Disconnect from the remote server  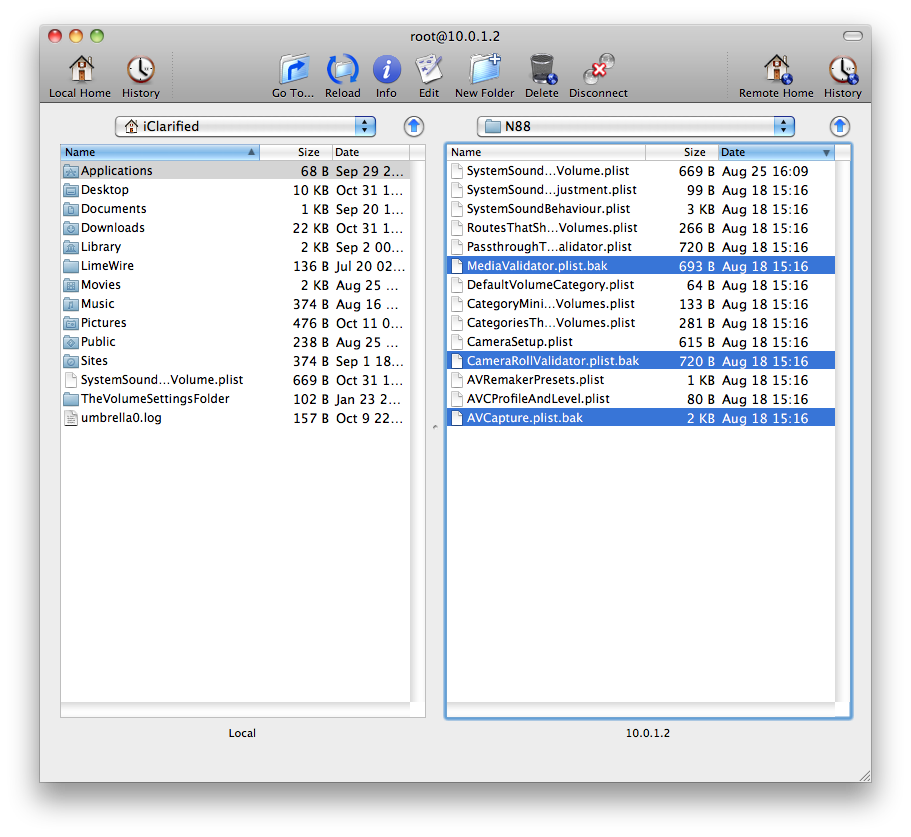(598, 70)
